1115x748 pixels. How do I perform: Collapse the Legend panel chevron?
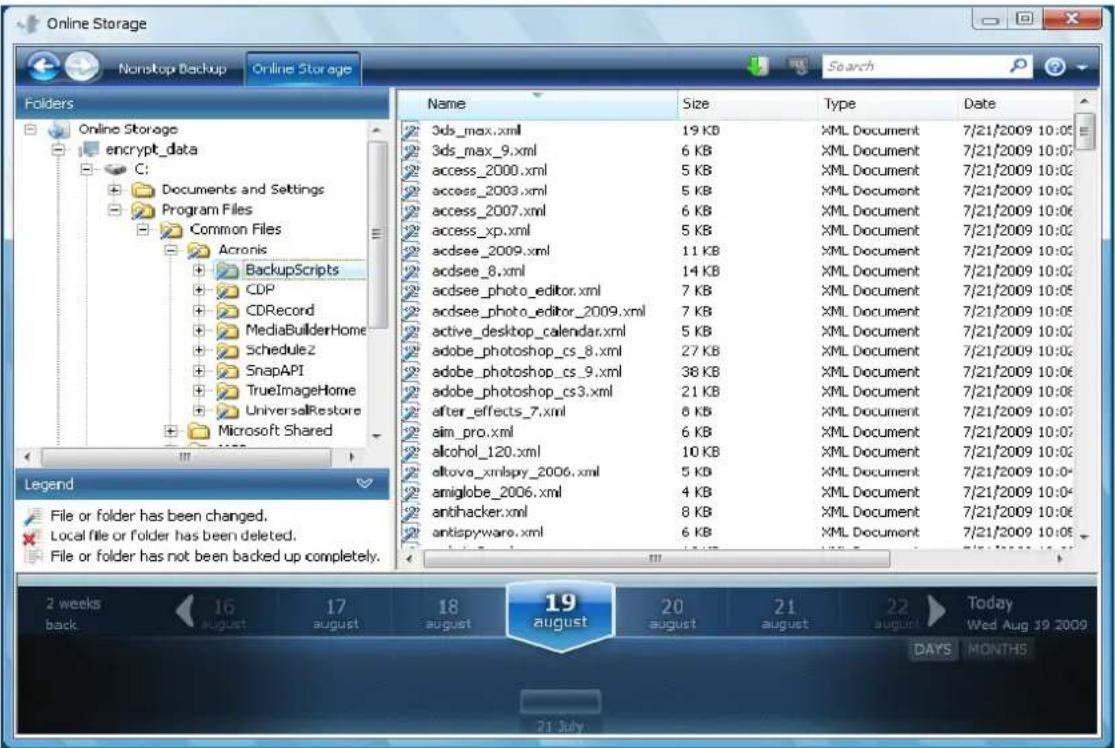point(364,483)
